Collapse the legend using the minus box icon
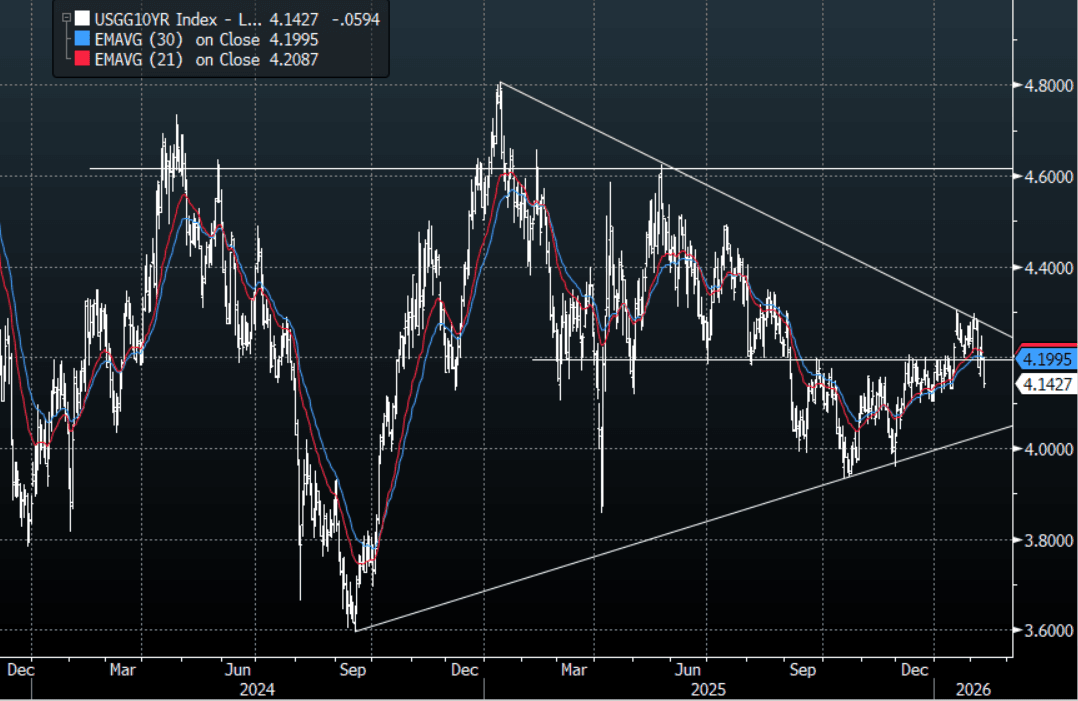This screenshot has width=1078, height=701. tap(67, 19)
